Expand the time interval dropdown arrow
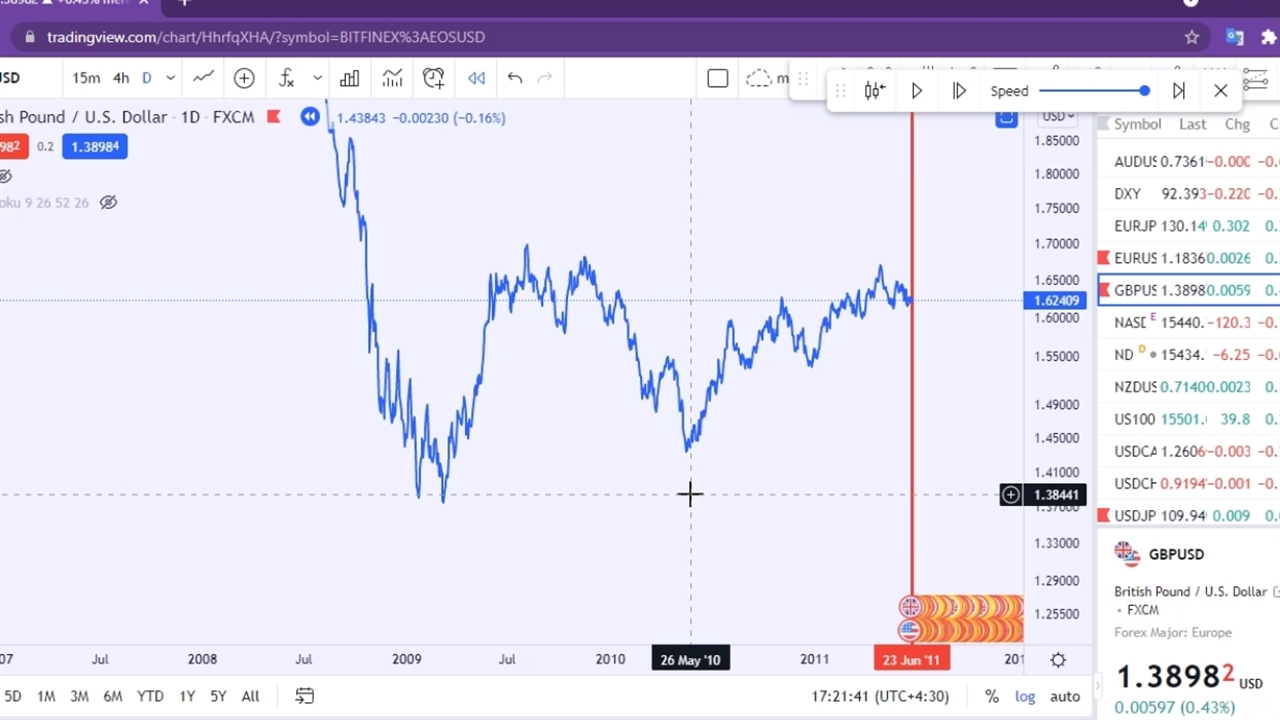Viewport: 1280px width, 720px height. pos(171,78)
